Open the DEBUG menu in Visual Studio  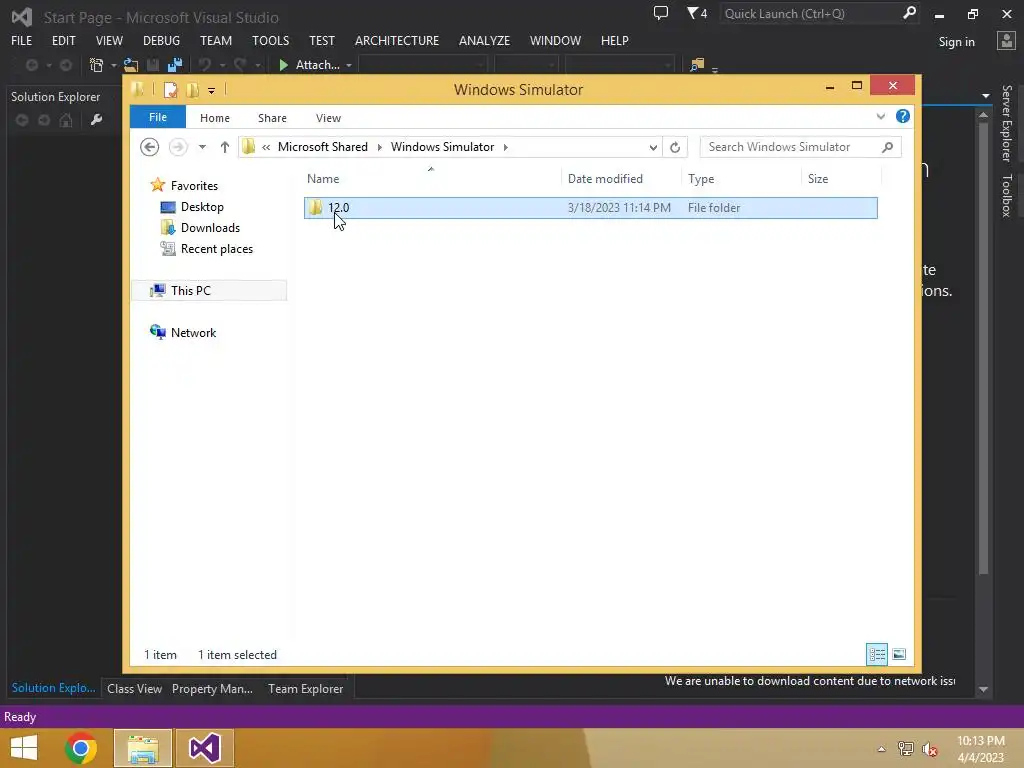click(x=161, y=40)
